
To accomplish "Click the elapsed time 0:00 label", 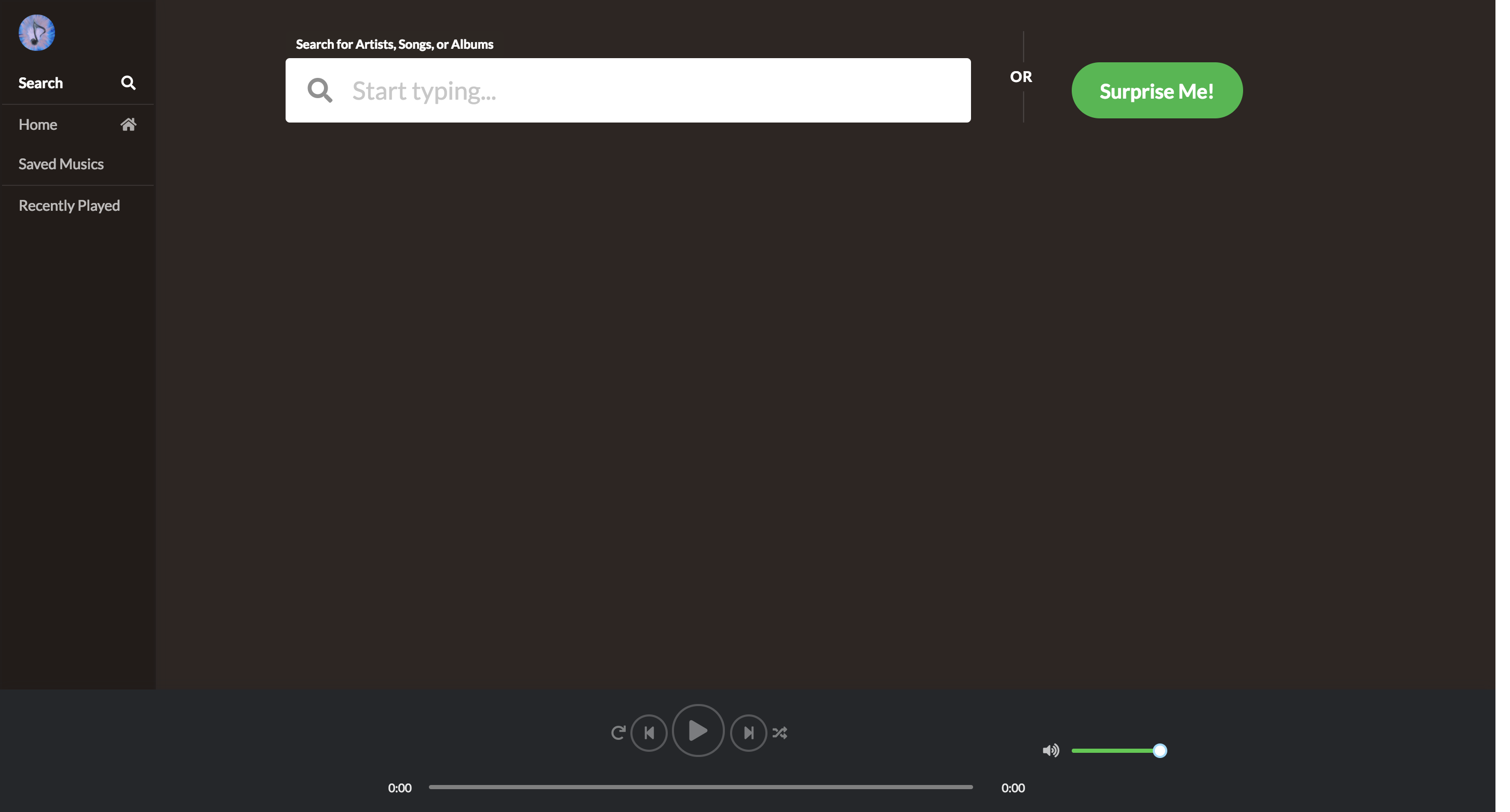I will coord(399,788).
